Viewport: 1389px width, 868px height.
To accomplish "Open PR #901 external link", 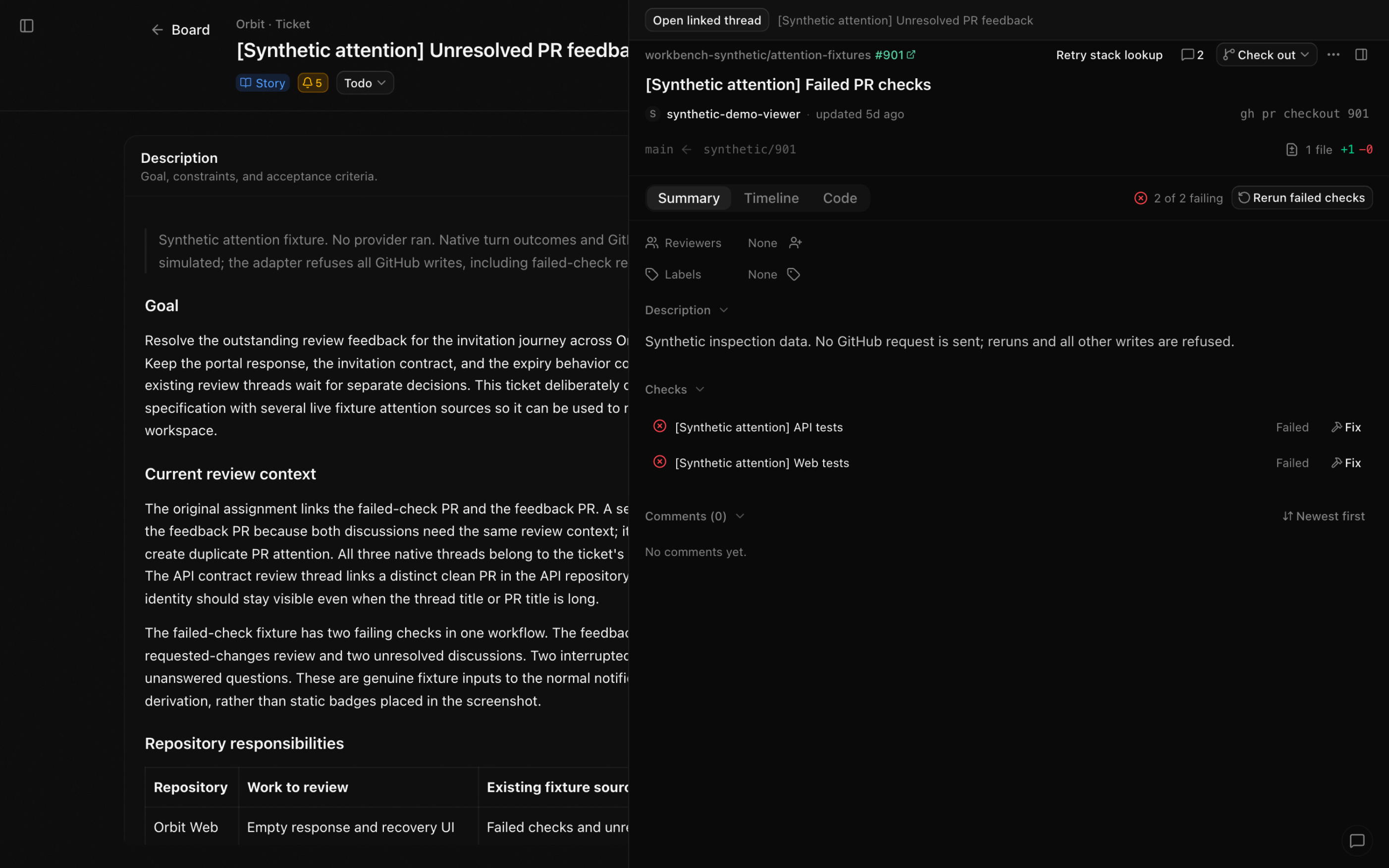I will (895, 55).
